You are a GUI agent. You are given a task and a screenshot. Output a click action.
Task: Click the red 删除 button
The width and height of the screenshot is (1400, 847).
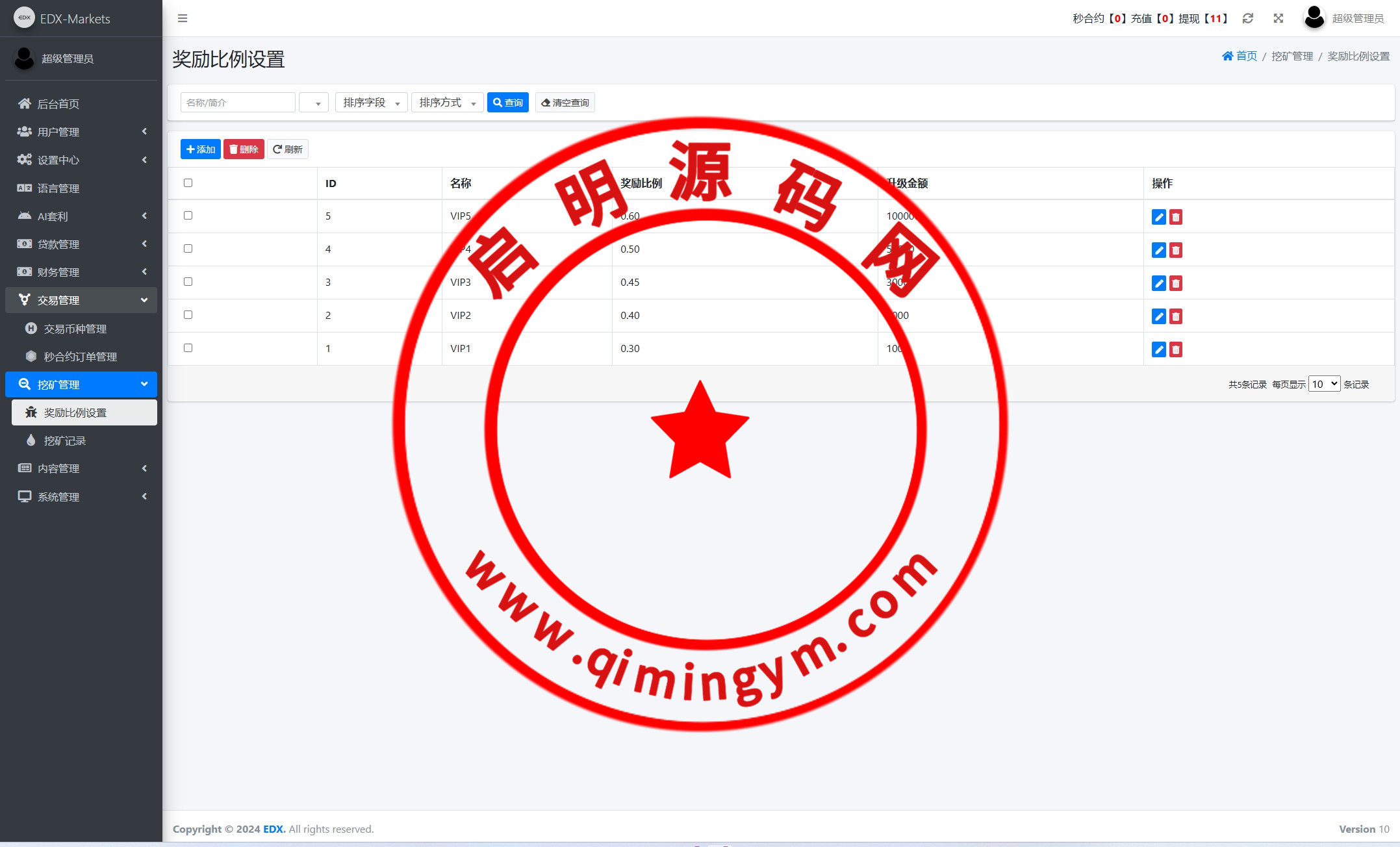tap(244, 149)
